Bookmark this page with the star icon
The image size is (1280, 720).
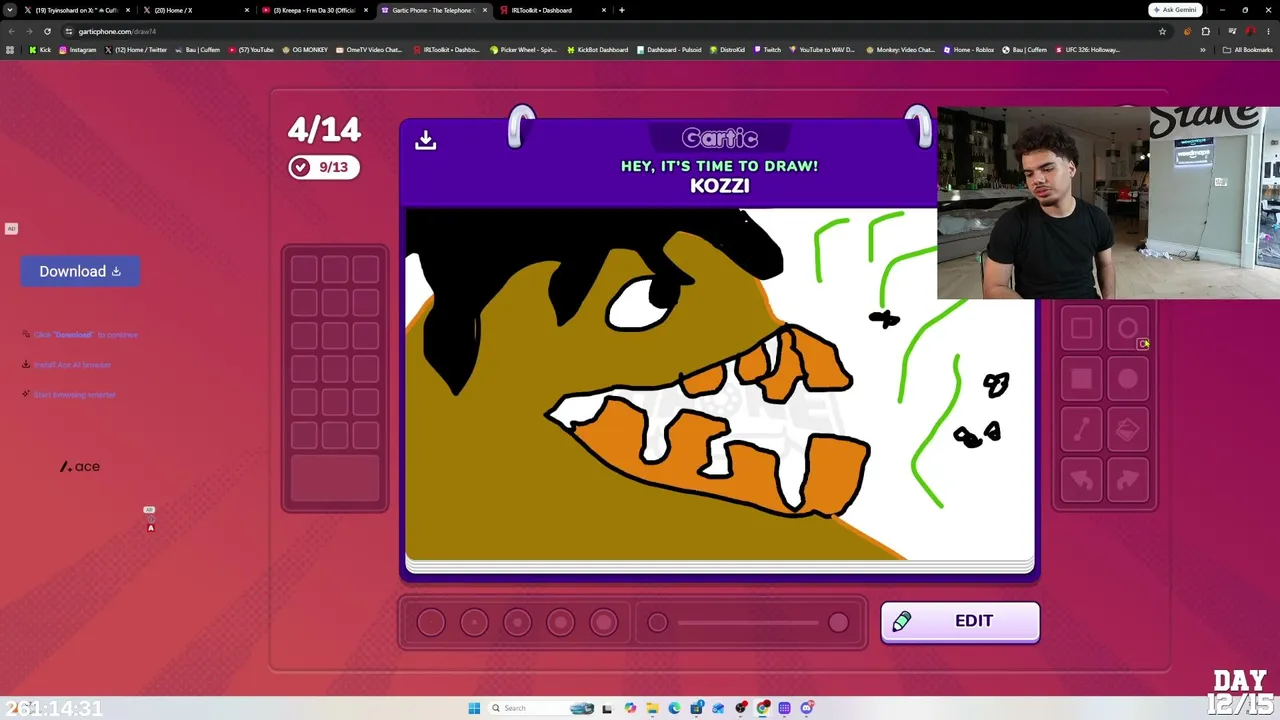[1162, 31]
